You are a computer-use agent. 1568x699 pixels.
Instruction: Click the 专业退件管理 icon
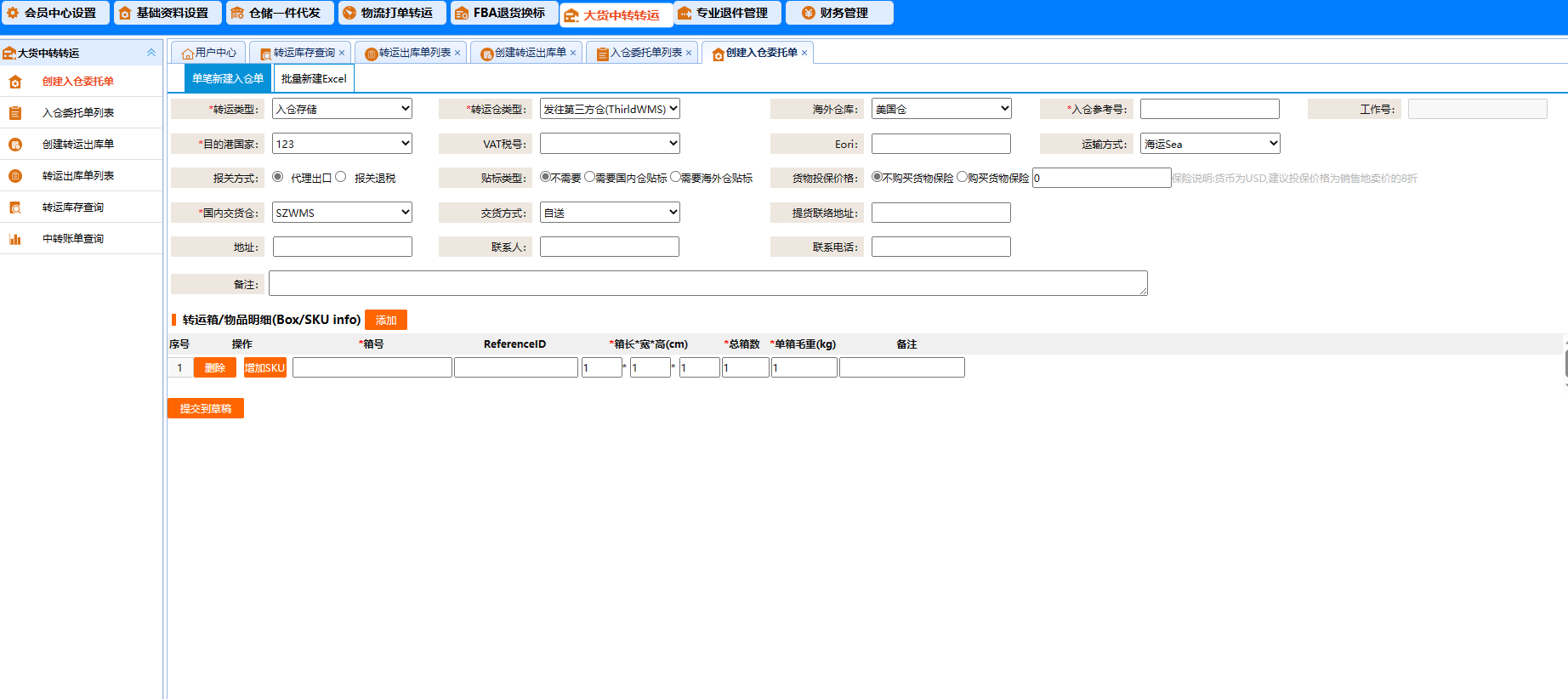click(685, 13)
